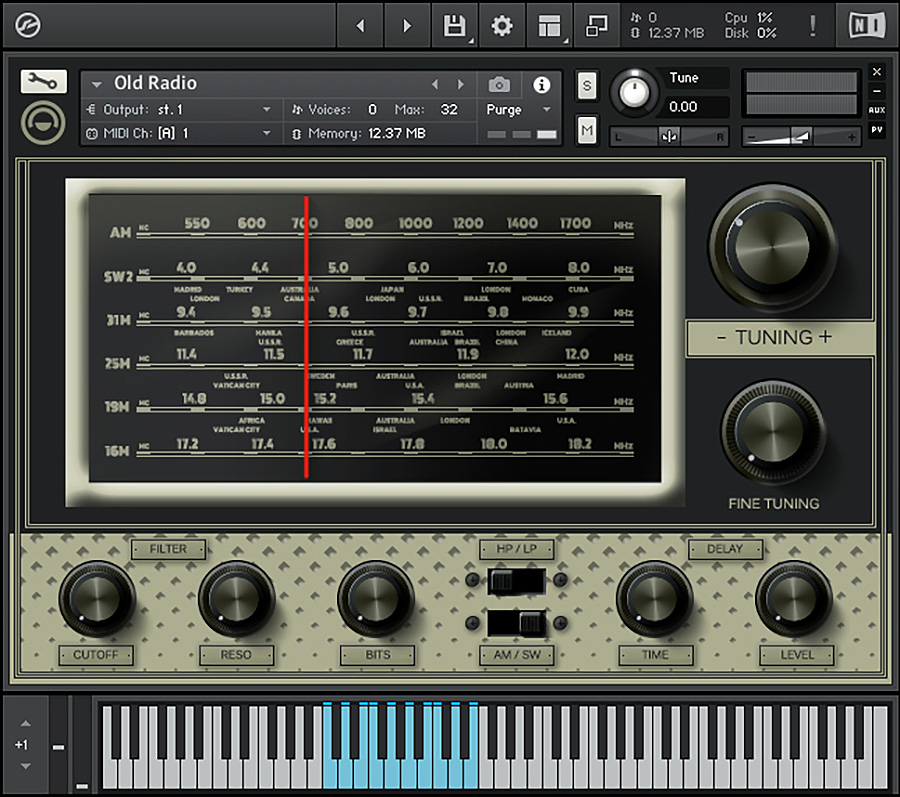Screen dimensions: 900x797
Task: Click the mod wheel strip
Action: click(82, 745)
